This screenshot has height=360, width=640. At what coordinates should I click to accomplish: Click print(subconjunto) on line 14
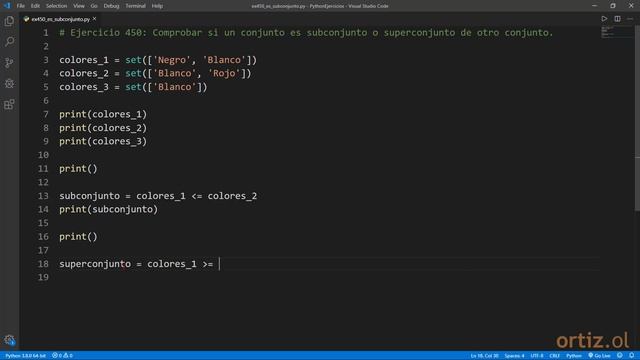[x=109, y=209]
